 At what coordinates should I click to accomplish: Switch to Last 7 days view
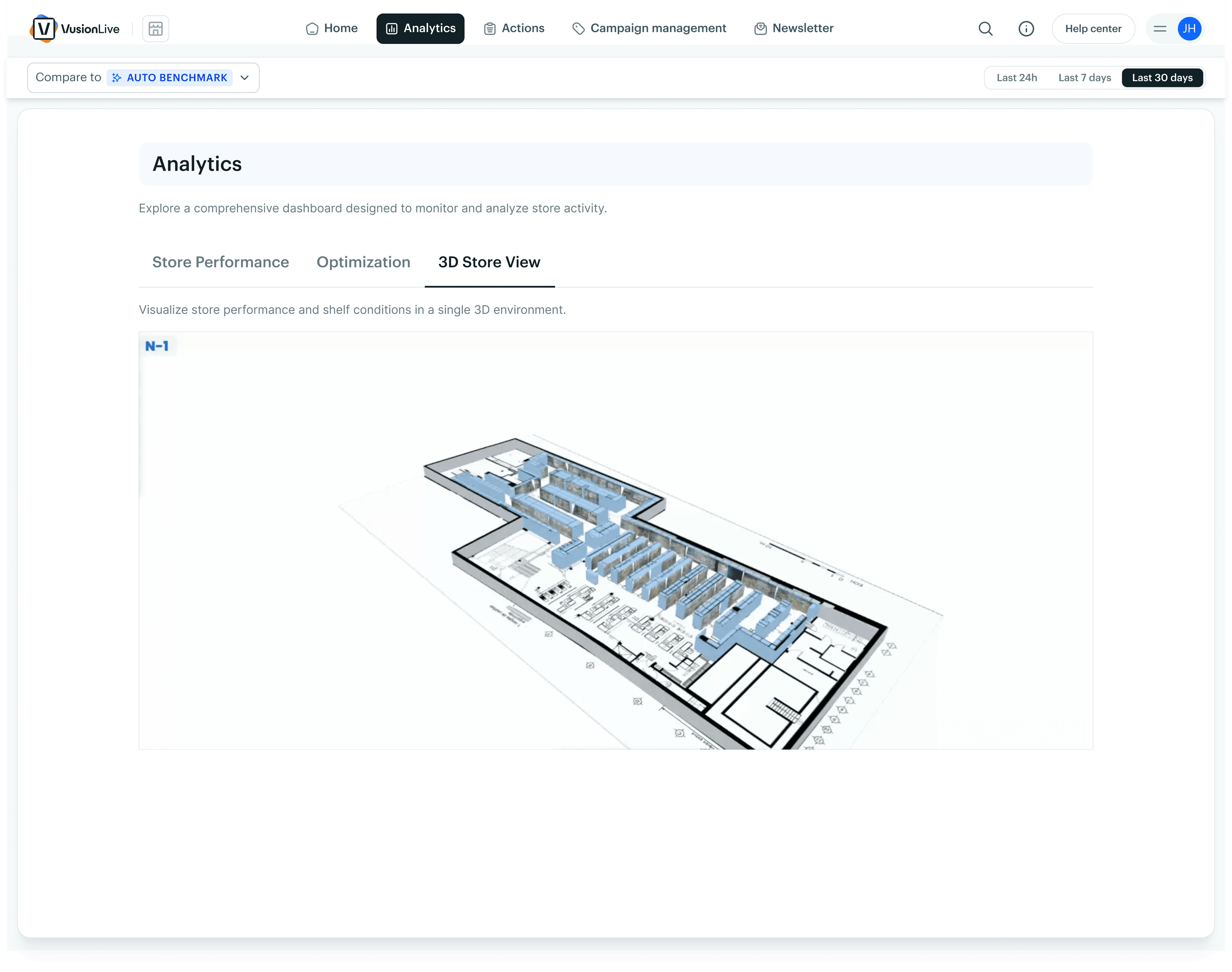[1084, 77]
